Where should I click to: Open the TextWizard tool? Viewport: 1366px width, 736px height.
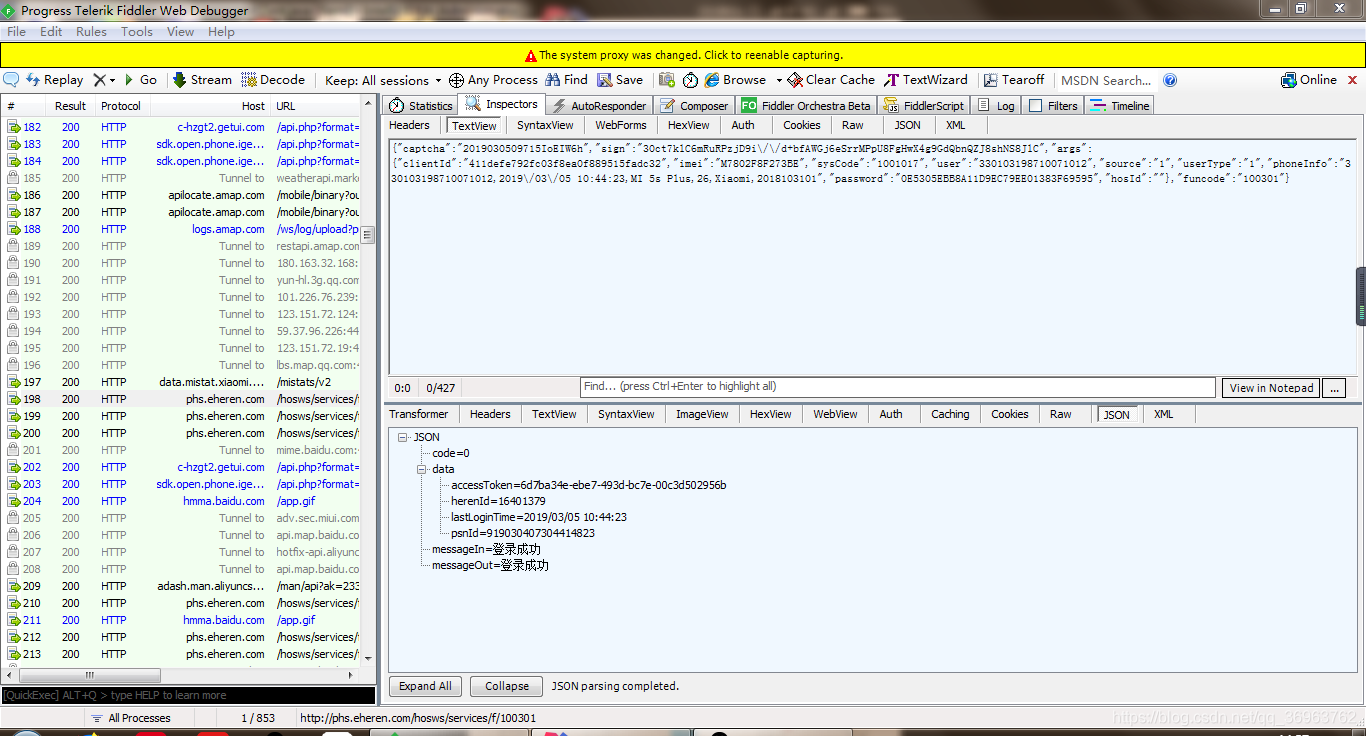click(x=926, y=80)
